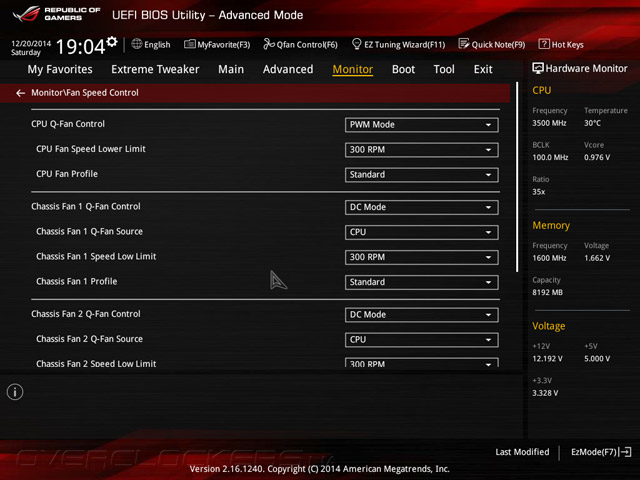This screenshot has height=480, width=640.
Task: Open the Tool tab
Action: point(444,69)
